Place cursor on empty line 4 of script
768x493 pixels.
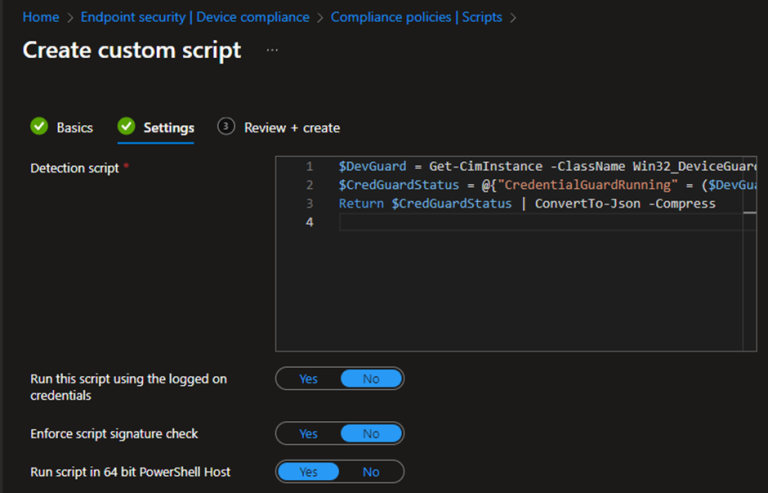[539, 222]
